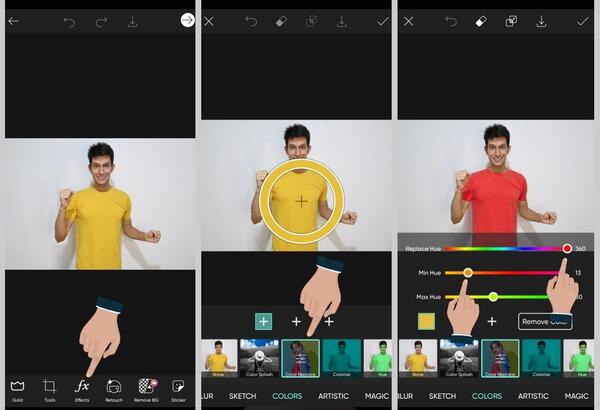Open the Tools crop icon
The height and width of the screenshot is (410, 600).
pyautogui.click(x=50, y=390)
